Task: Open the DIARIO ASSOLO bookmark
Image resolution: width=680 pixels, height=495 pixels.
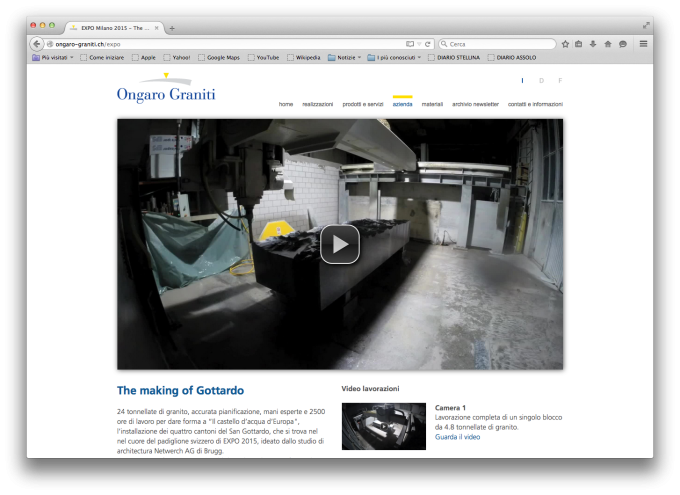Action: 512,57
